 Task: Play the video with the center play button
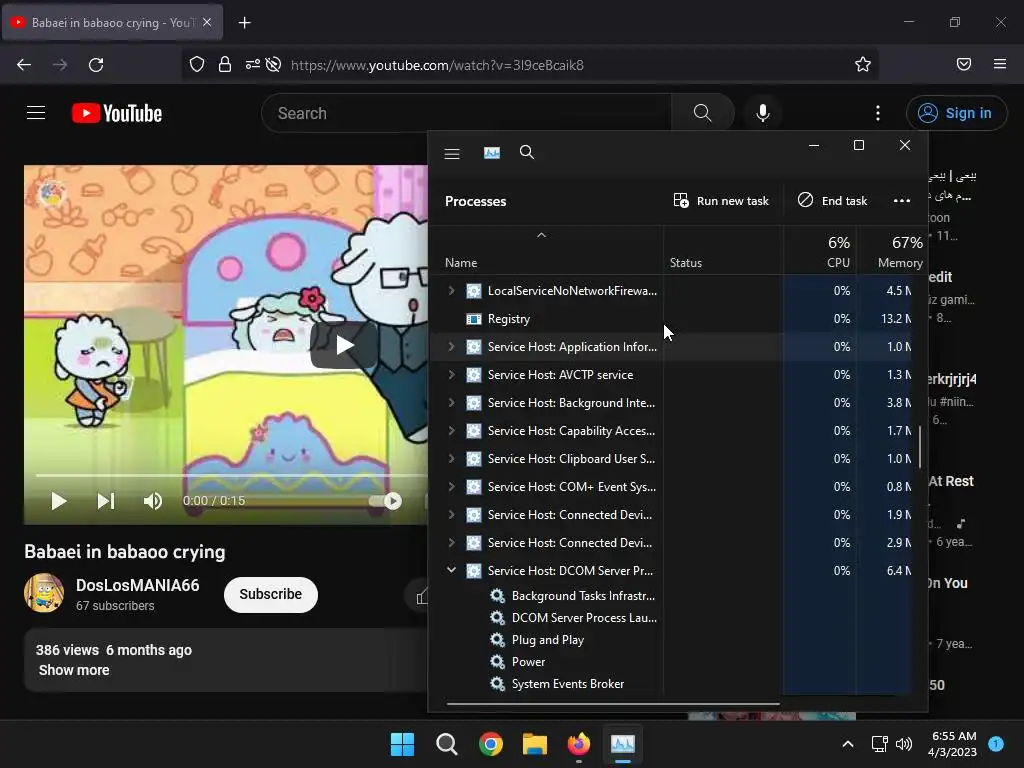click(x=344, y=345)
